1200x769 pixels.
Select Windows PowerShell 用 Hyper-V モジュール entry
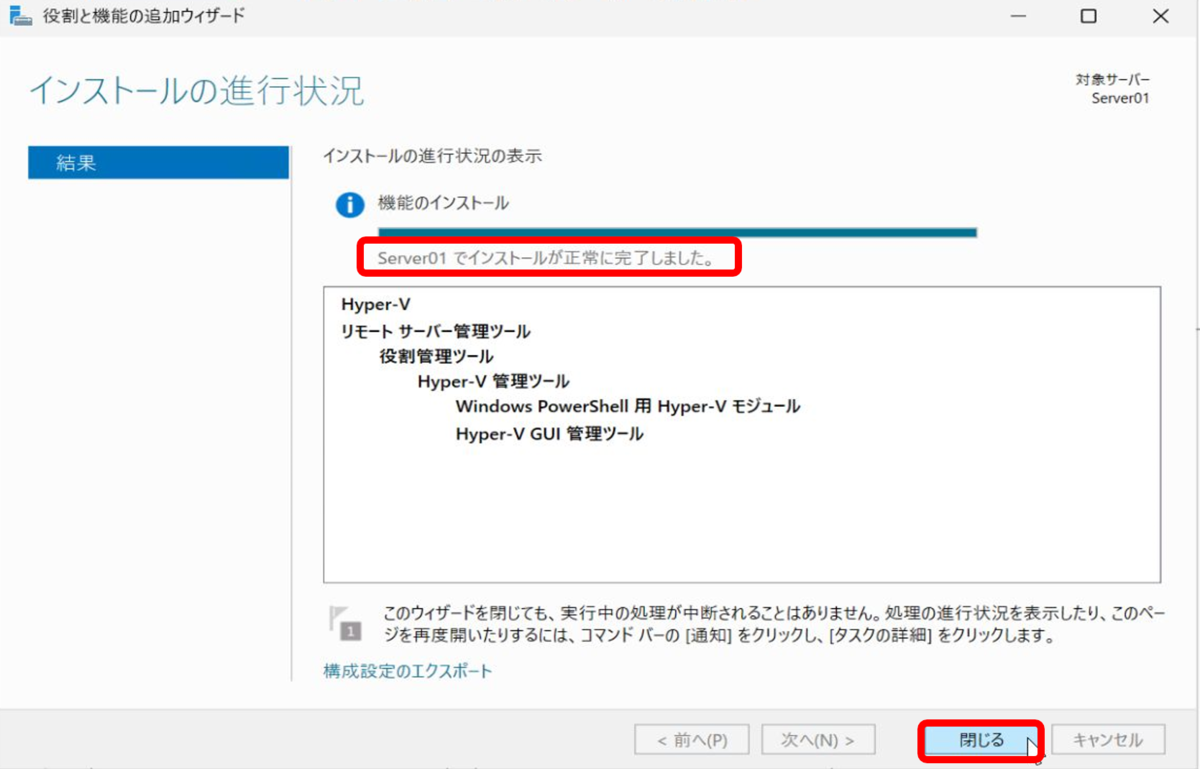(627, 407)
